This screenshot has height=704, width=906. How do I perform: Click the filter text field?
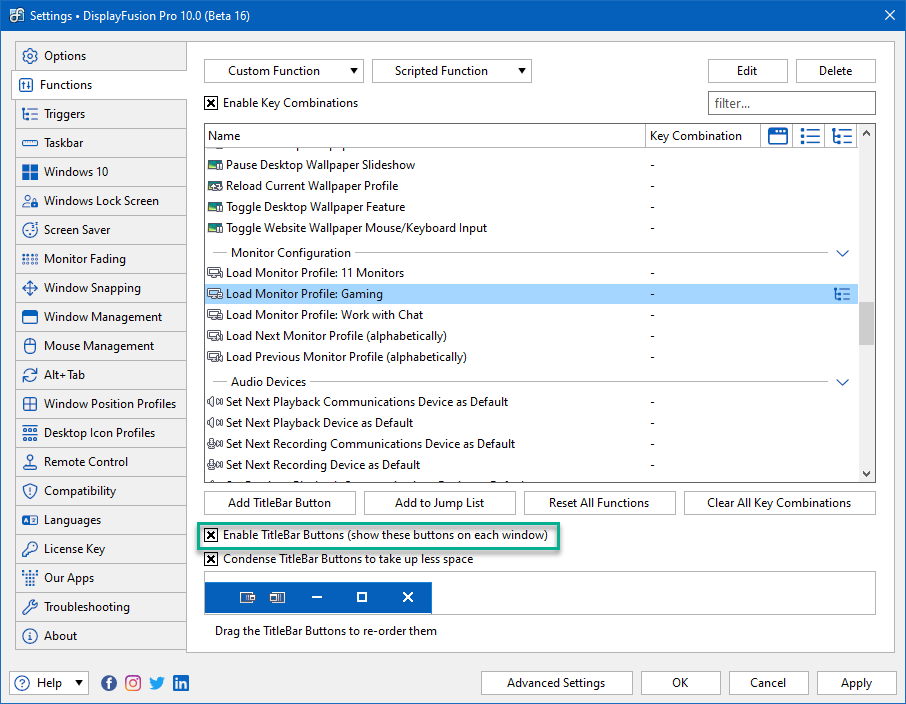point(792,103)
